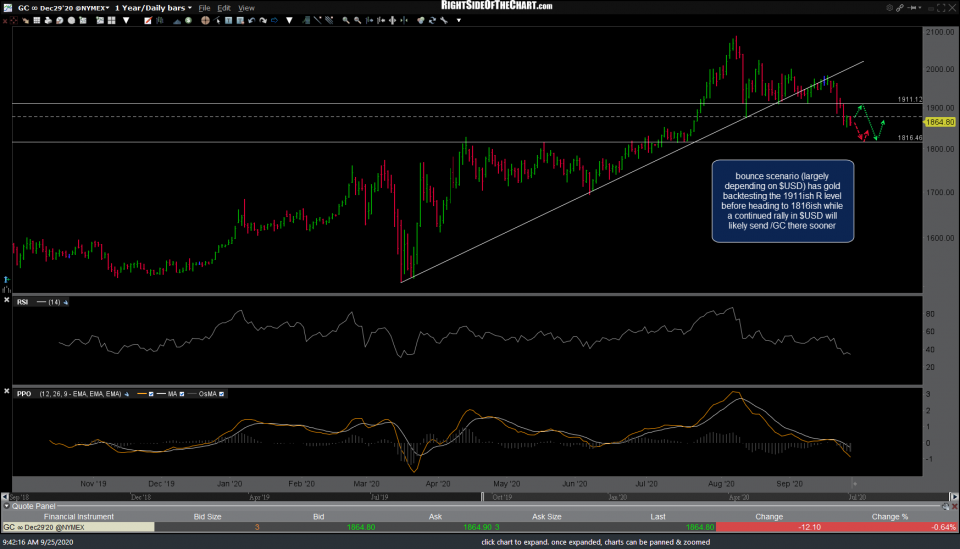Select the parallel lines channel tool

click(329, 20)
